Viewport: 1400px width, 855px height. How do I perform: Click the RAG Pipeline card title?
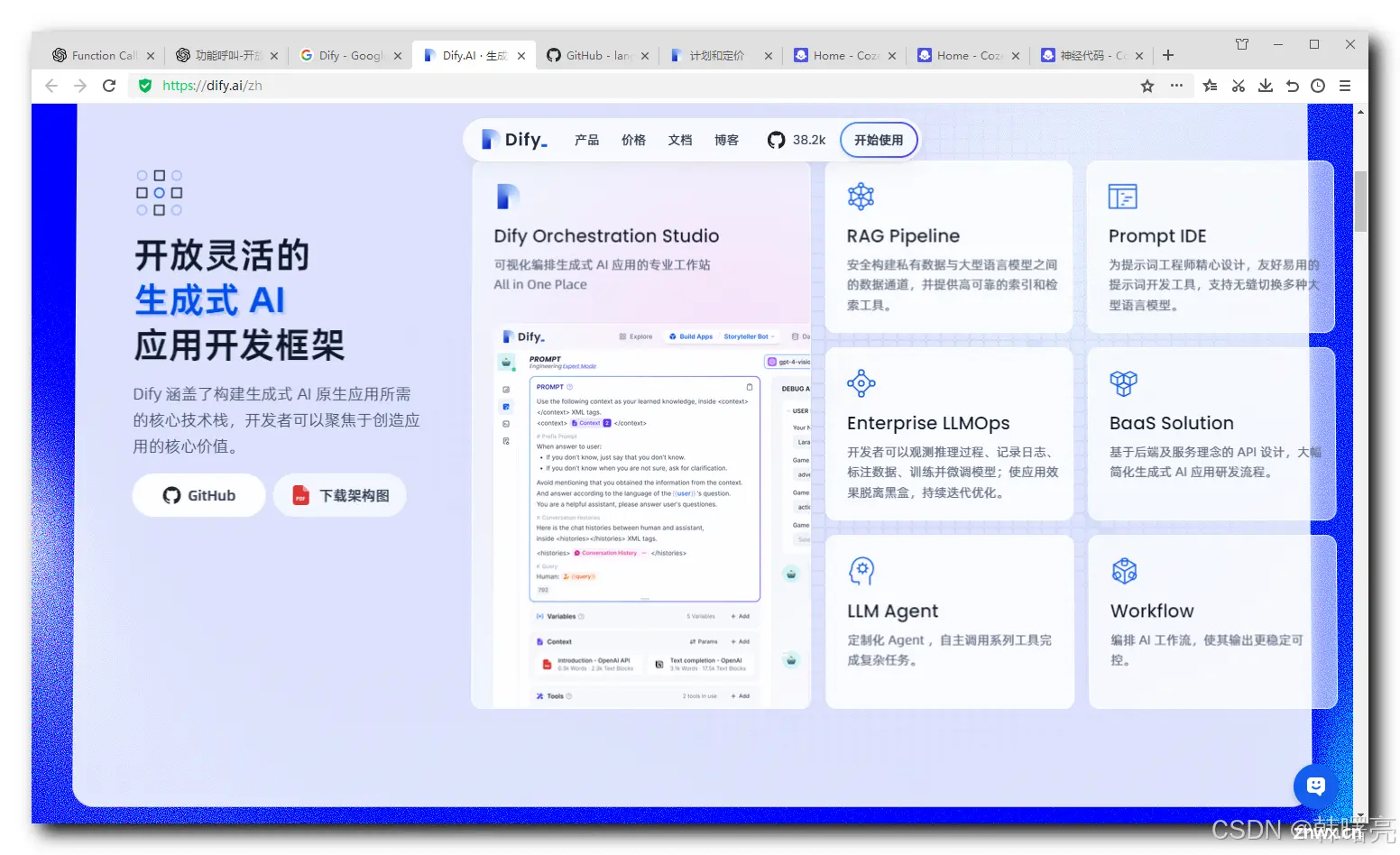[x=903, y=236]
